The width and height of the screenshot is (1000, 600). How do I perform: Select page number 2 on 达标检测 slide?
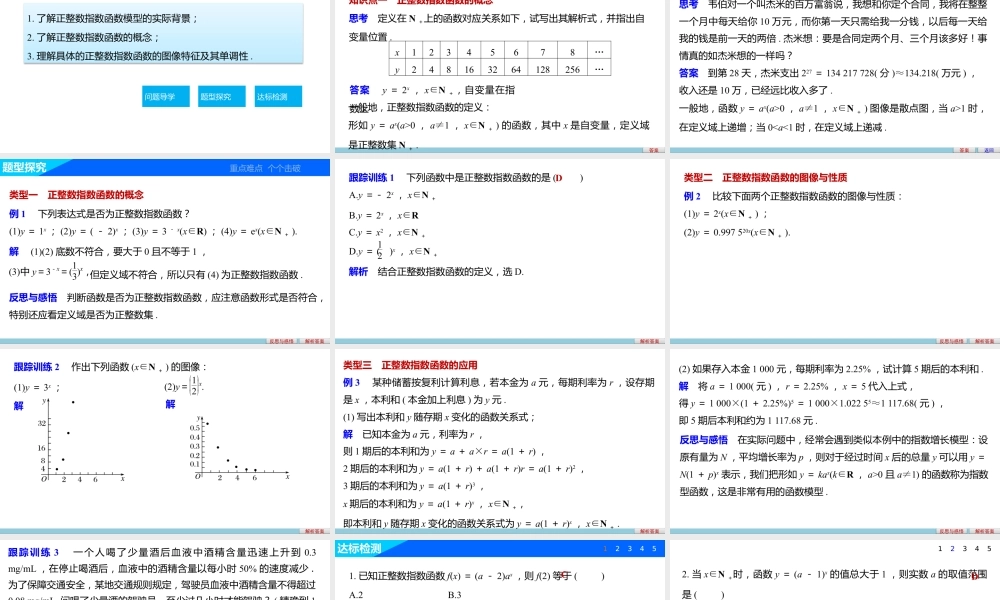(618, 548)
